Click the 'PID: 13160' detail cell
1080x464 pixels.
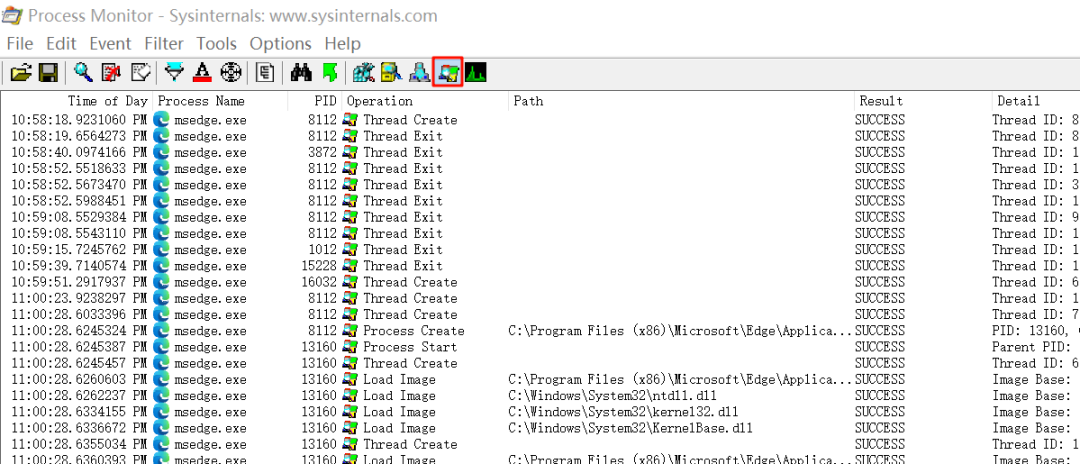point(1035,331)
